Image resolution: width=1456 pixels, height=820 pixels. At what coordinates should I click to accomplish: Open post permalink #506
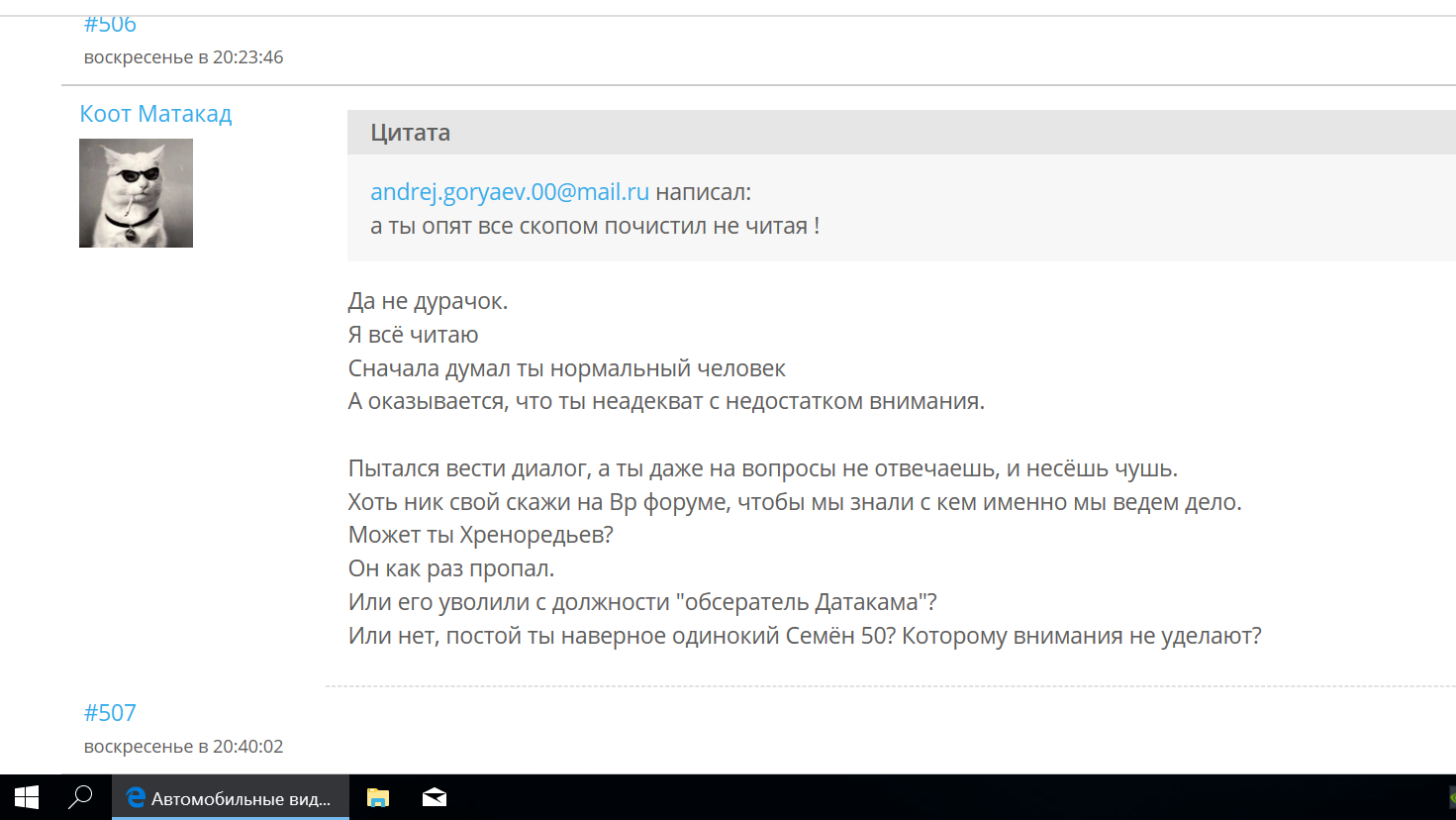click(x=110, y=25)
